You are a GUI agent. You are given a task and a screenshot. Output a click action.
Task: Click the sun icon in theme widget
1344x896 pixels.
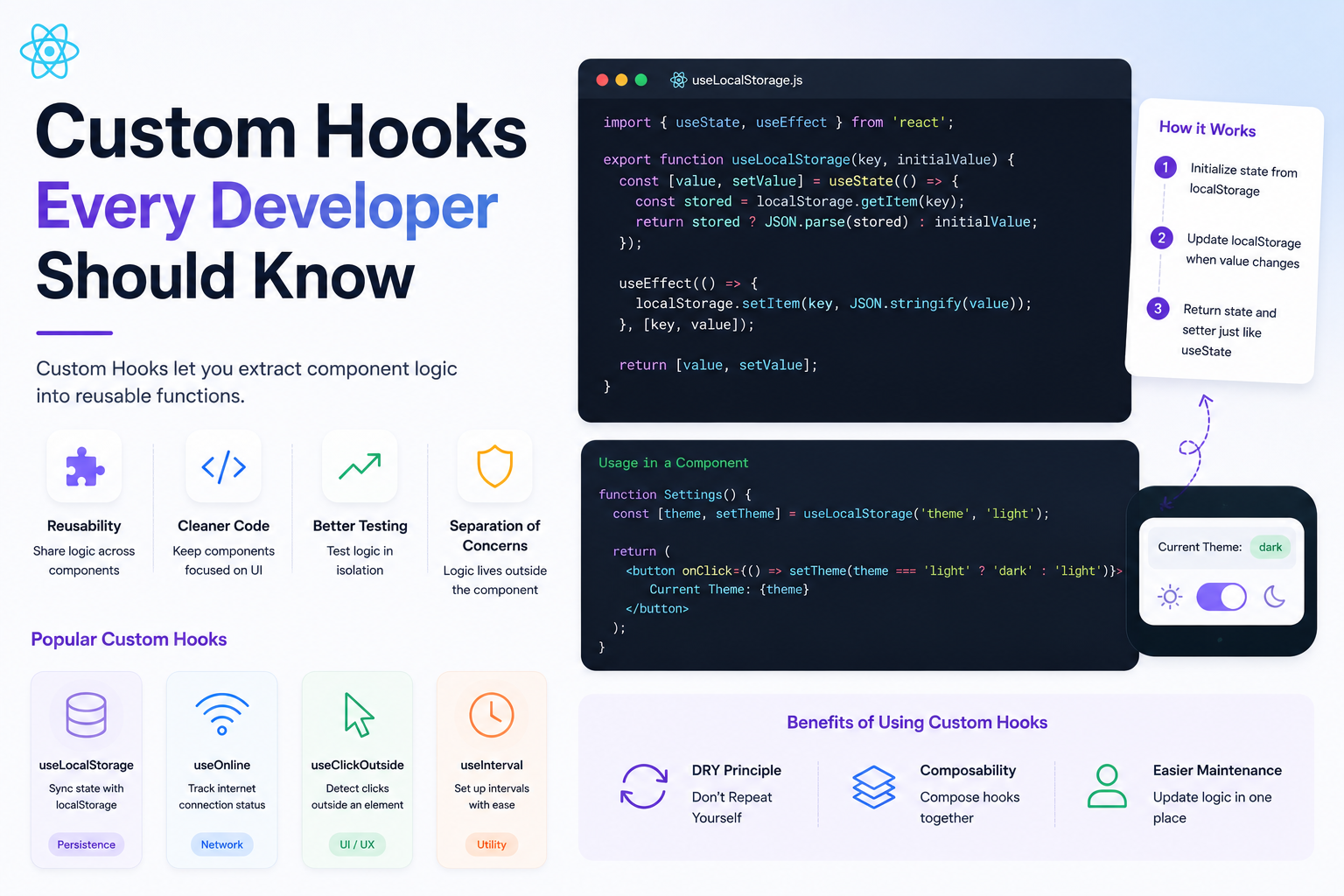click(1170, 597)
